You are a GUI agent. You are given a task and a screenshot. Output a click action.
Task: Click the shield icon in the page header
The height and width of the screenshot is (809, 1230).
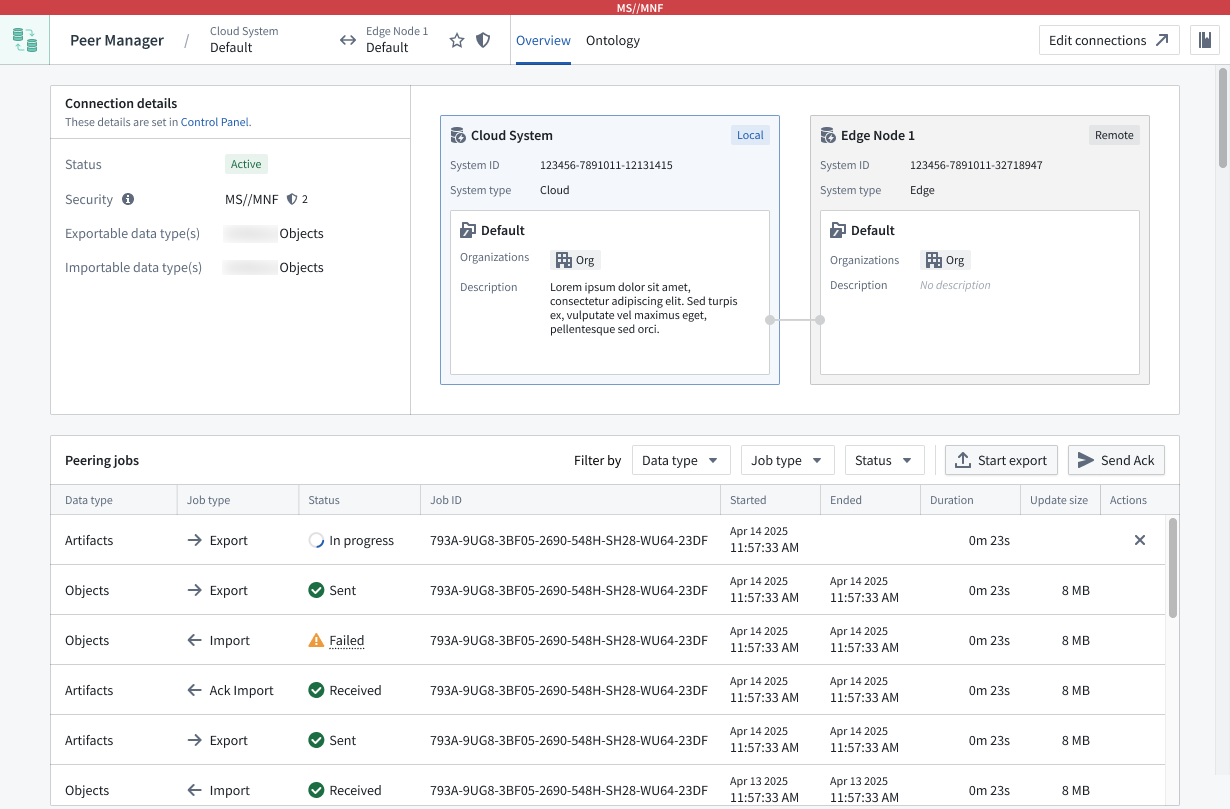point(483,40)
